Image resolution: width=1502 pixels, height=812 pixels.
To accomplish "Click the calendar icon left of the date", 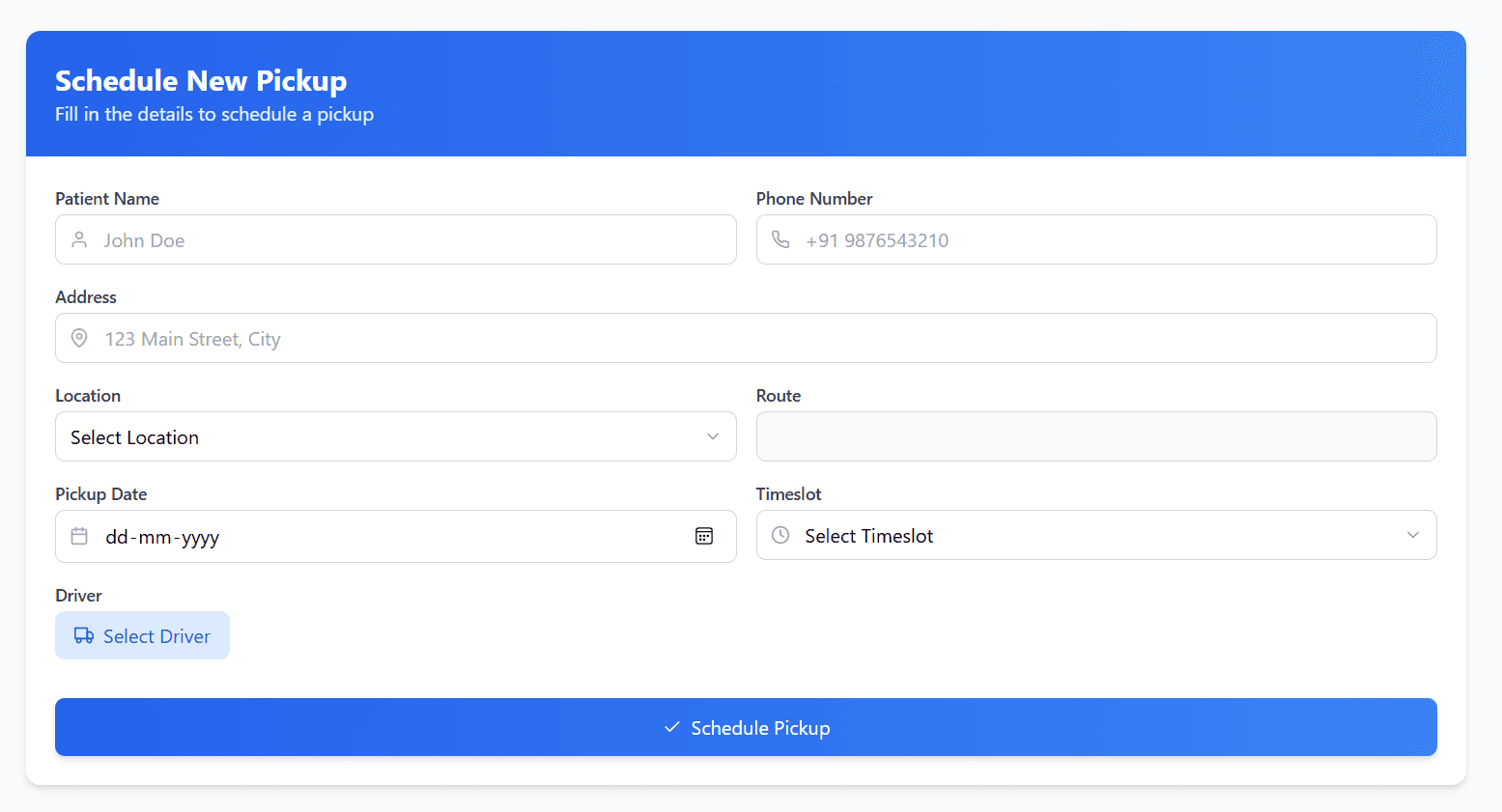I will tap(79, 536).
